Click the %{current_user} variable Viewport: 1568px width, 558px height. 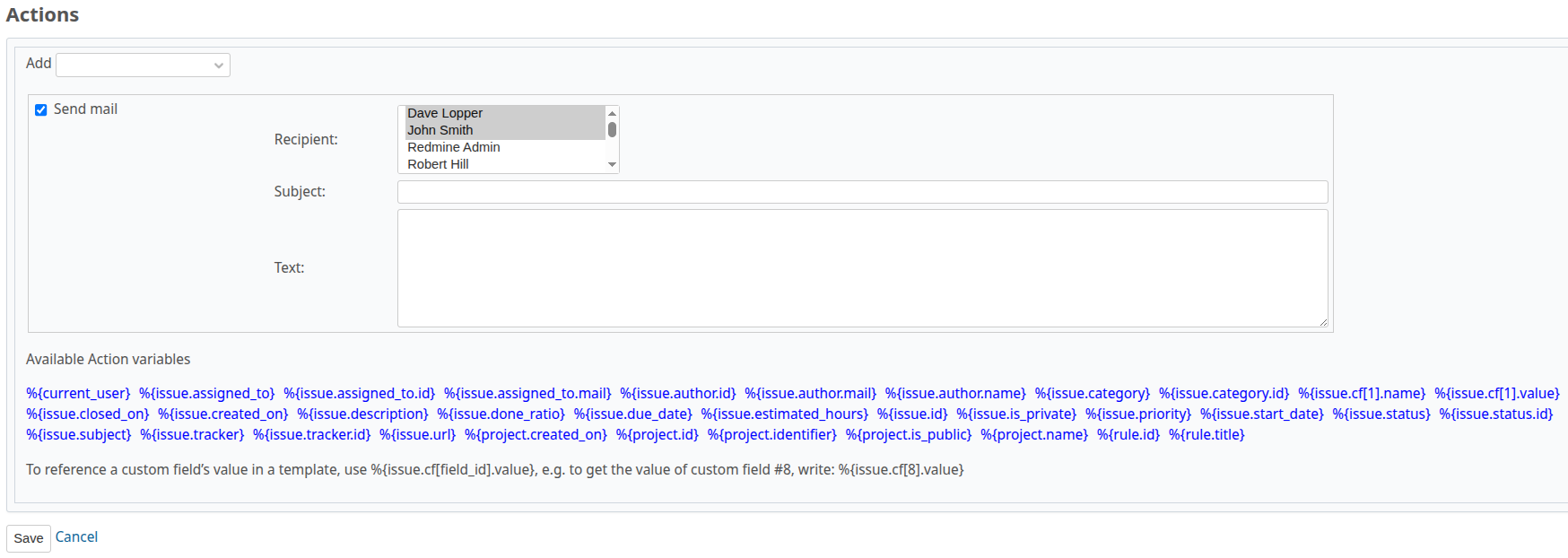(x=78, y=393)
